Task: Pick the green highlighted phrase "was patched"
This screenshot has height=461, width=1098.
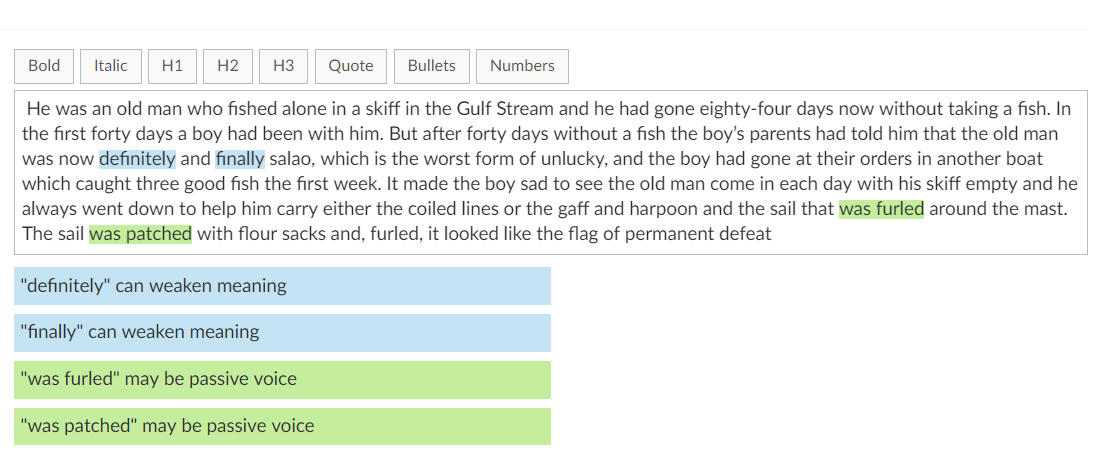Action: (140, 233)
